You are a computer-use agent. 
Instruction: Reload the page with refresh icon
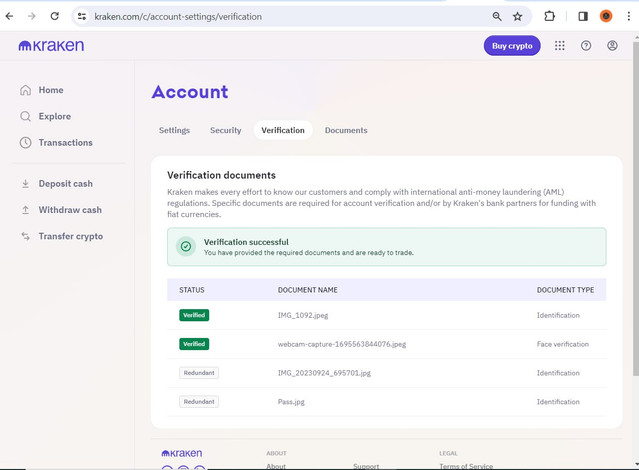click(55, 16)
